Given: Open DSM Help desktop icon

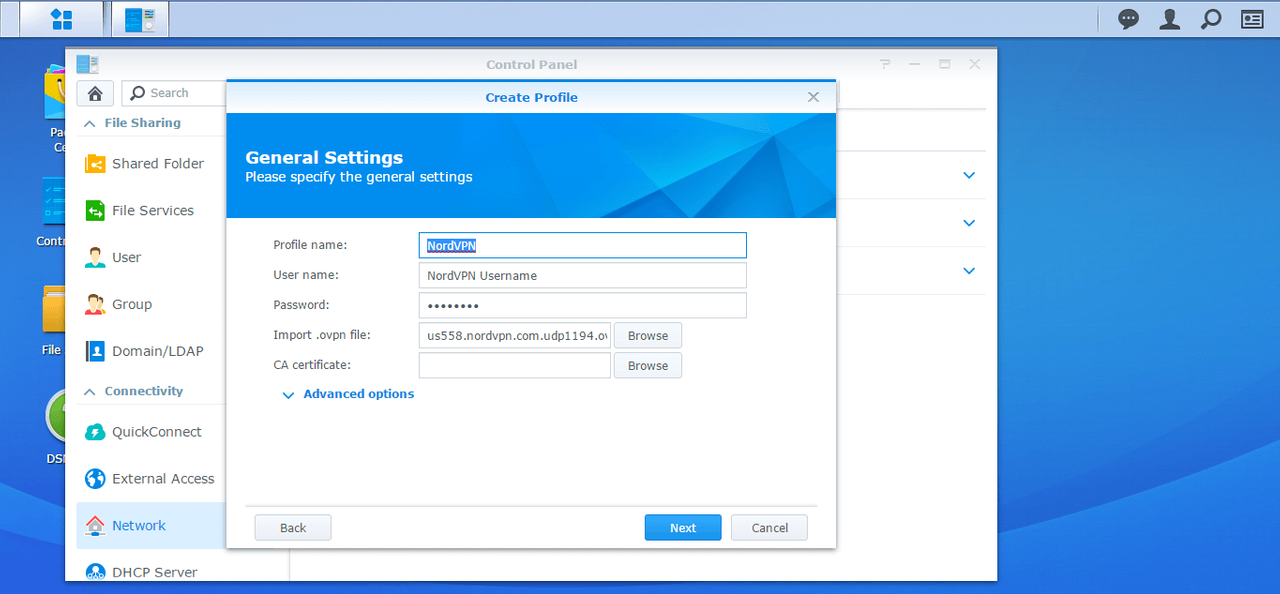Looking at the screenshot, I should coord(56,415).
